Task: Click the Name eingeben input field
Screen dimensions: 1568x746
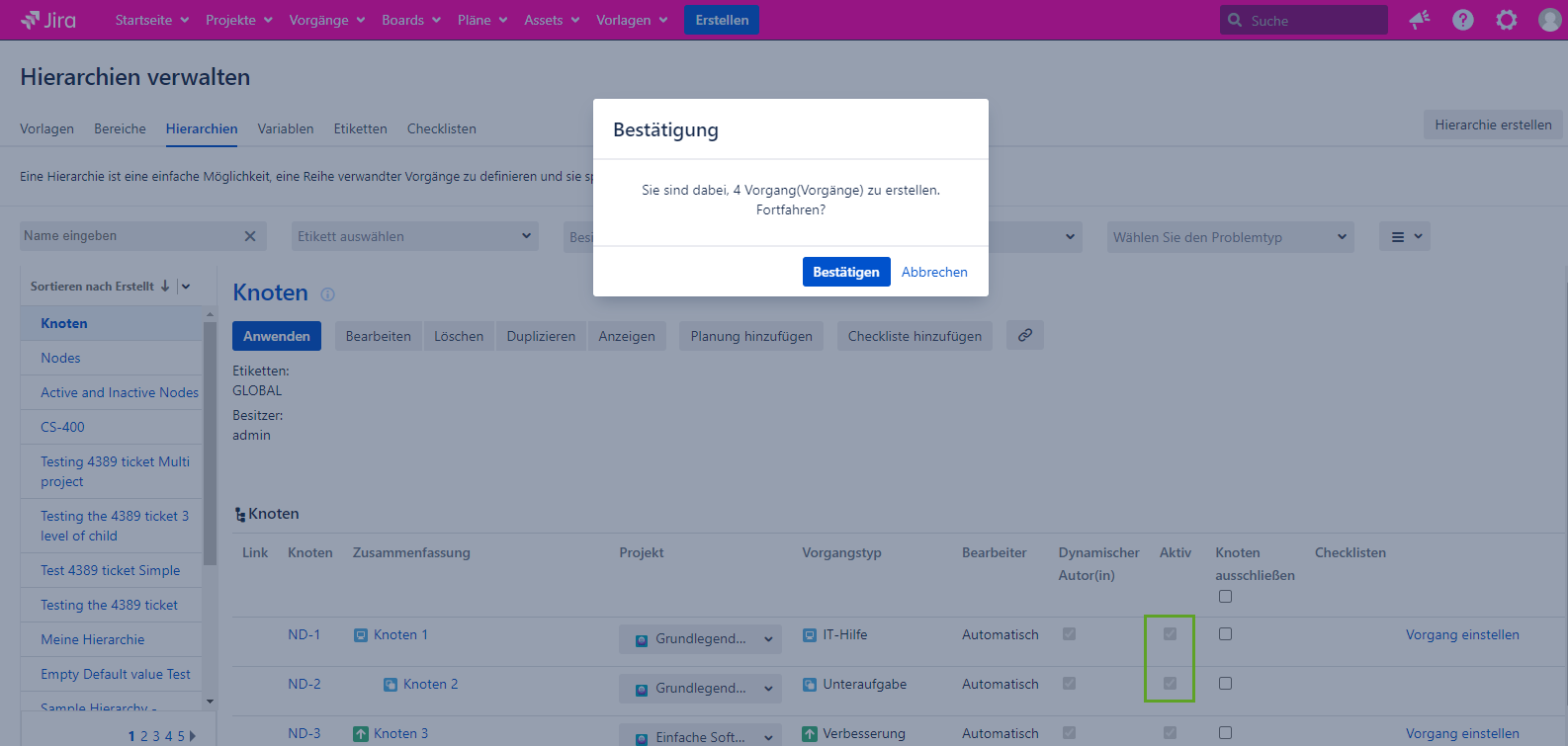Action: 129,236
